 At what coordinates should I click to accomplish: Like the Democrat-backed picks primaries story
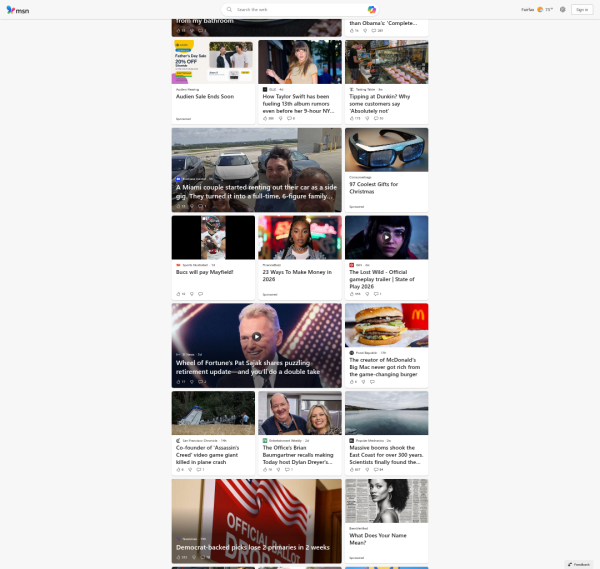coord(178,557)
